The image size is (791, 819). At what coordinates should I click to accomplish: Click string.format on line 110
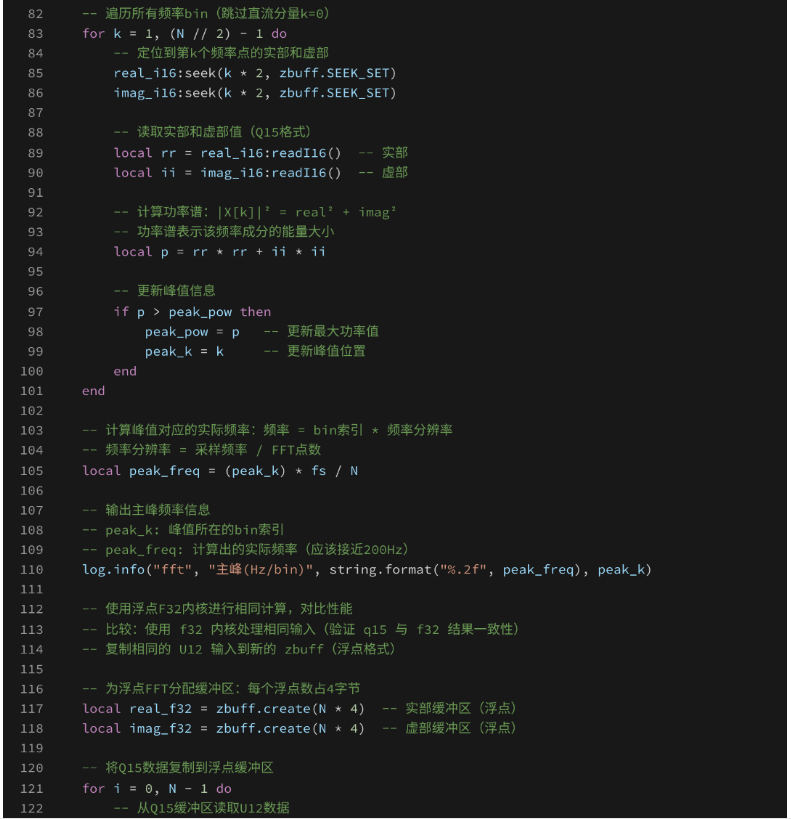tap(380, 570)
